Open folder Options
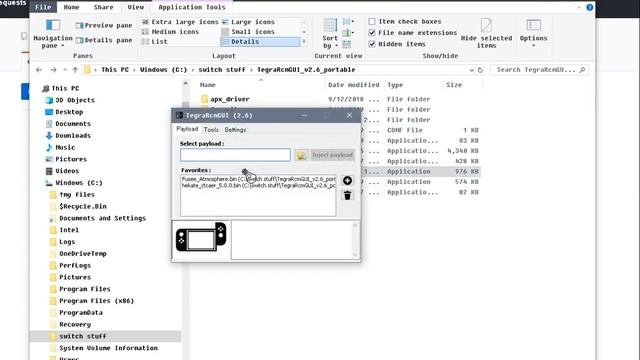 (533, 33)
